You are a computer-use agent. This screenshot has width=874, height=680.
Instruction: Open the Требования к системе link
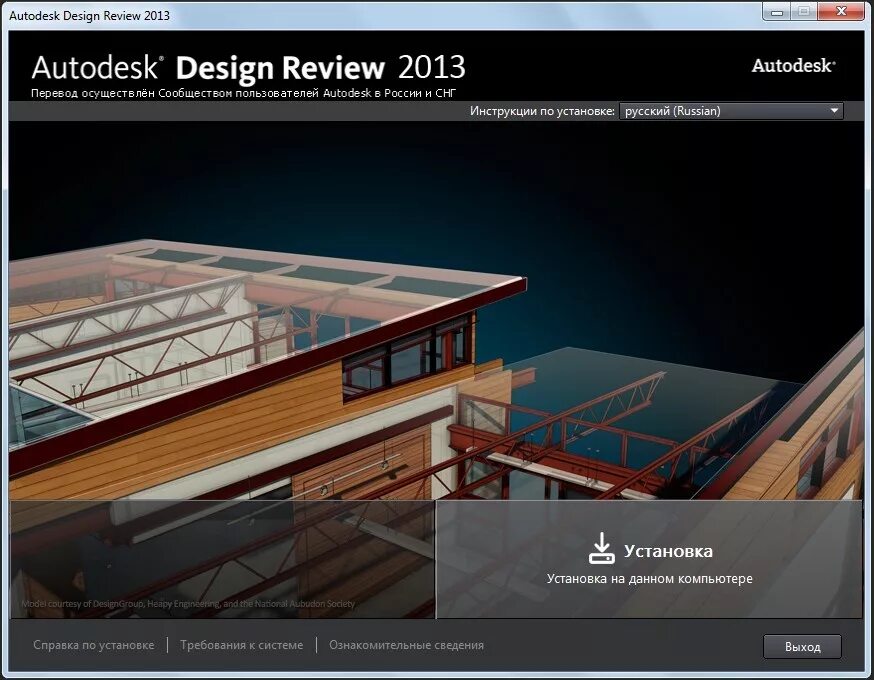[x=241, y=645]
